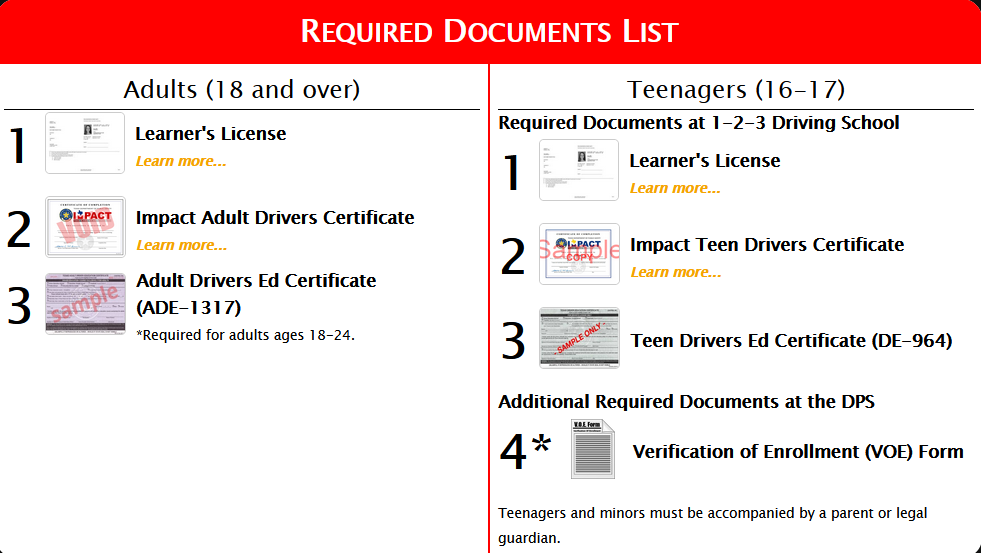Click the teen Learner's License title text
The image size is (981, 553).
point(705,160)
